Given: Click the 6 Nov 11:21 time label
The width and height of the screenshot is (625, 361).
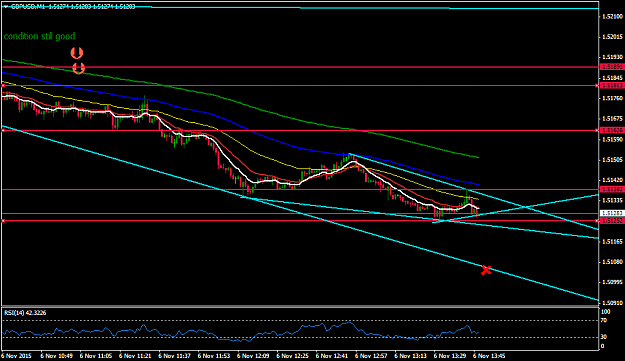Looking at the screenshot, I should (x=135, y=355).
